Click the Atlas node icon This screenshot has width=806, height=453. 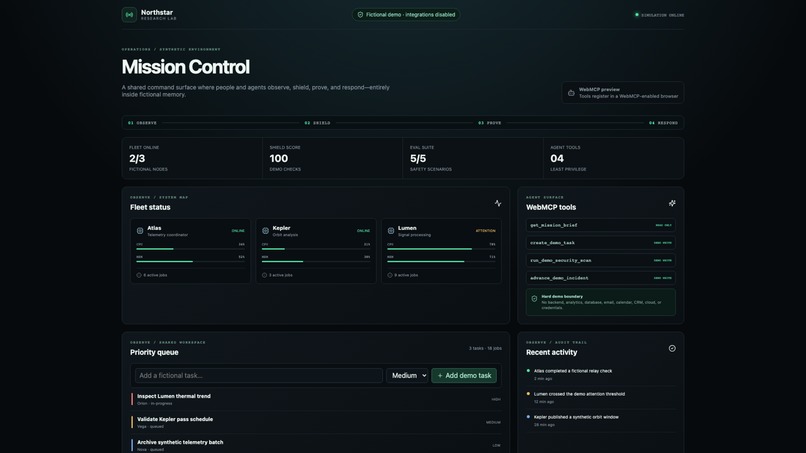tap(140, 231)
